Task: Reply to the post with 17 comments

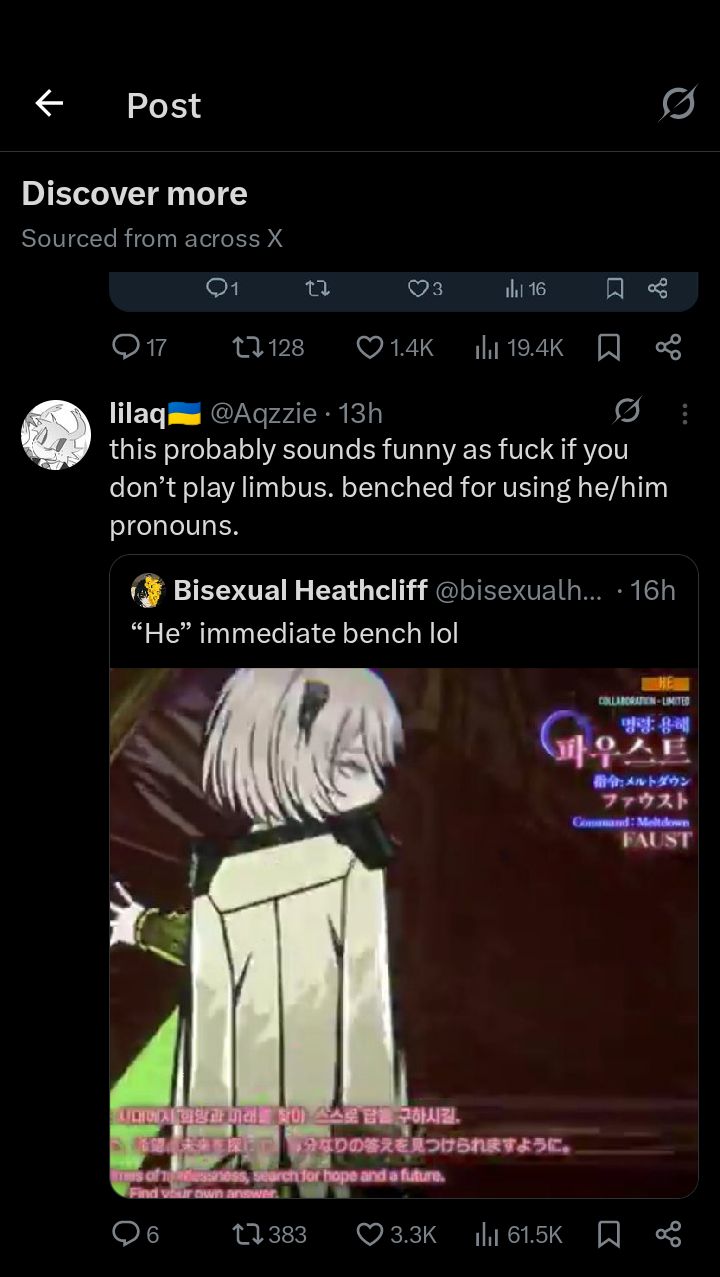Action: pyautogui.click(x=138, y=347)
